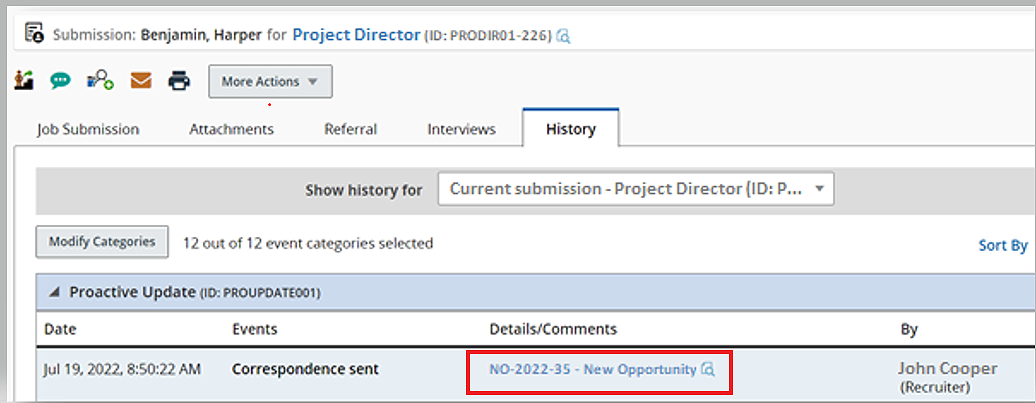Click the green add comment icon
Viewport: 1036px width, 403px height.
point(61,81)
